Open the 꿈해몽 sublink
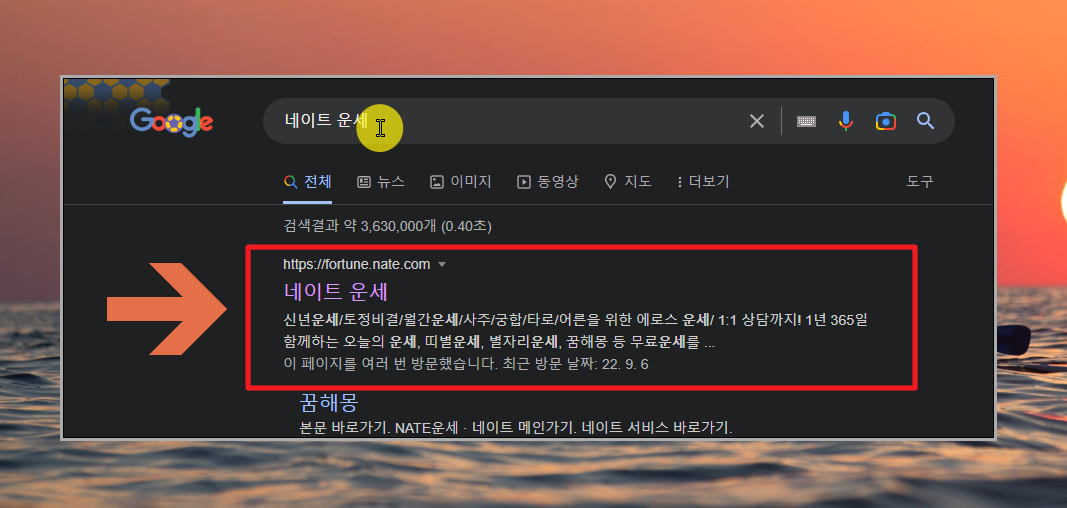1067x508 pixels. click(329, 403)
